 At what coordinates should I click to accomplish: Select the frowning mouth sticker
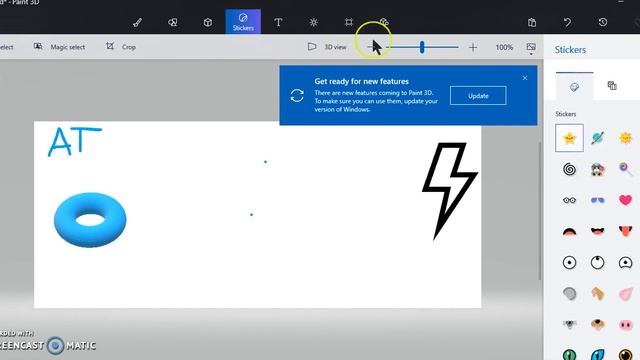569,232
